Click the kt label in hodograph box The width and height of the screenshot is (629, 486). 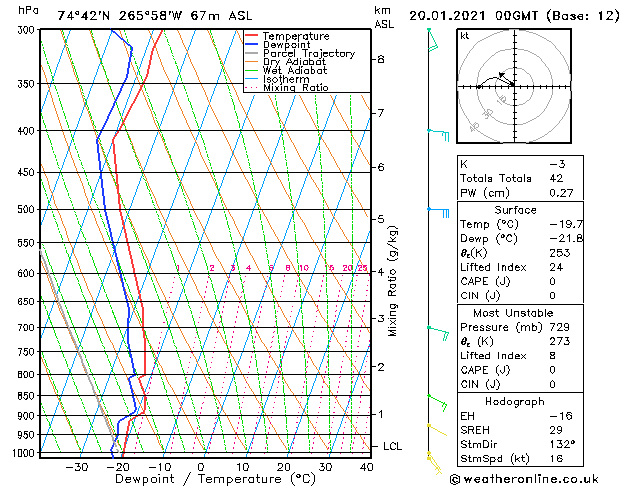pyautogui.click(x=464, y=35)
